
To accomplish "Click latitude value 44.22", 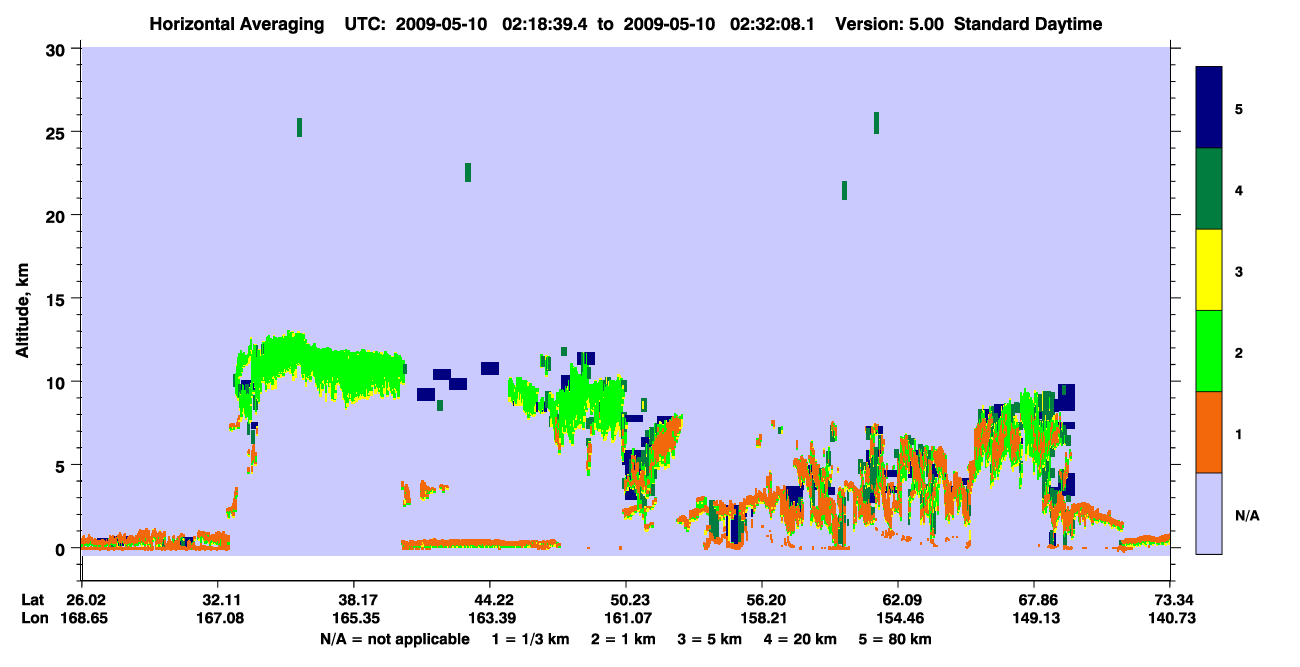I will click(493, 600).
